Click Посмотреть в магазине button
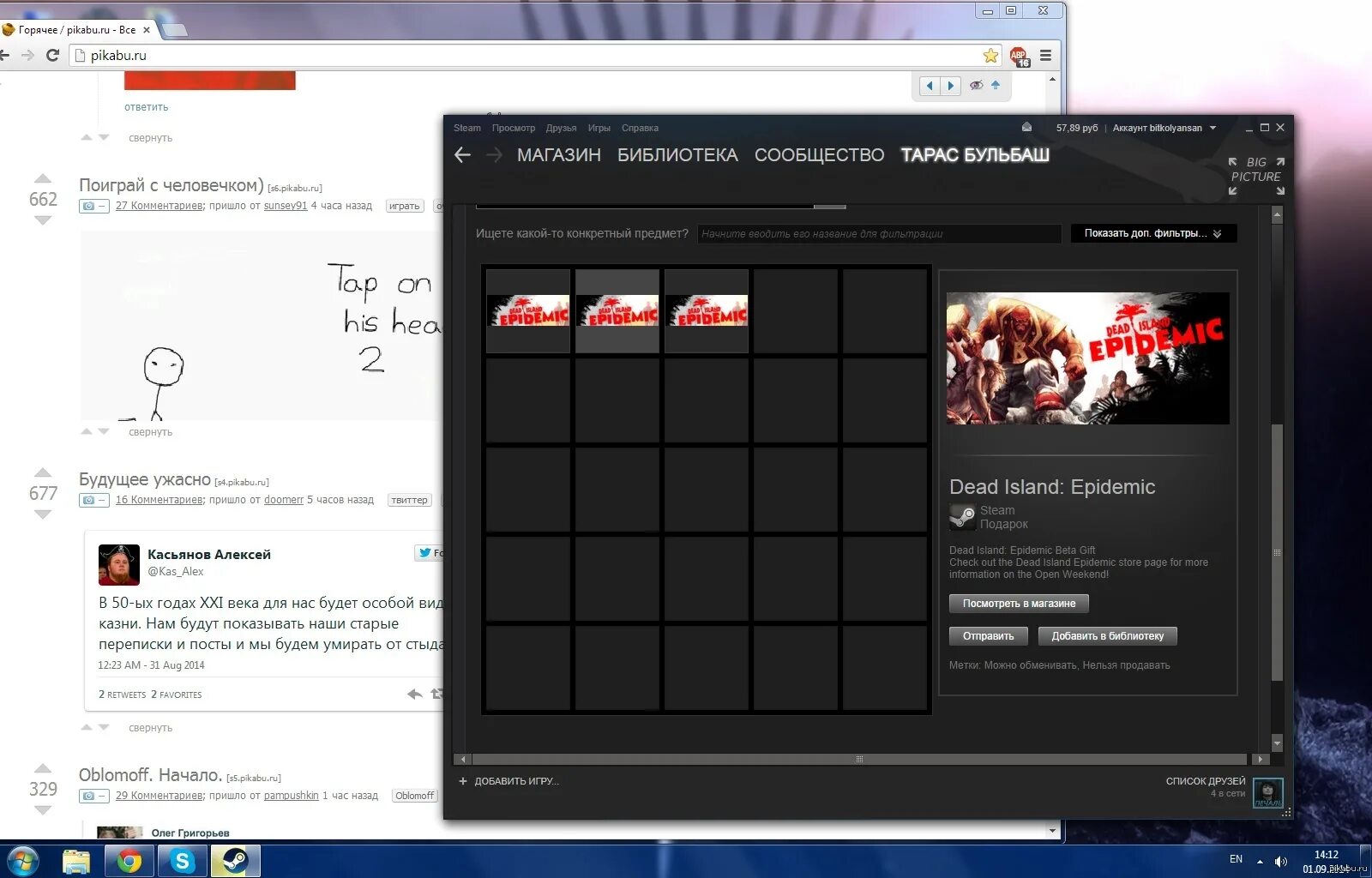 [1019, 604]
